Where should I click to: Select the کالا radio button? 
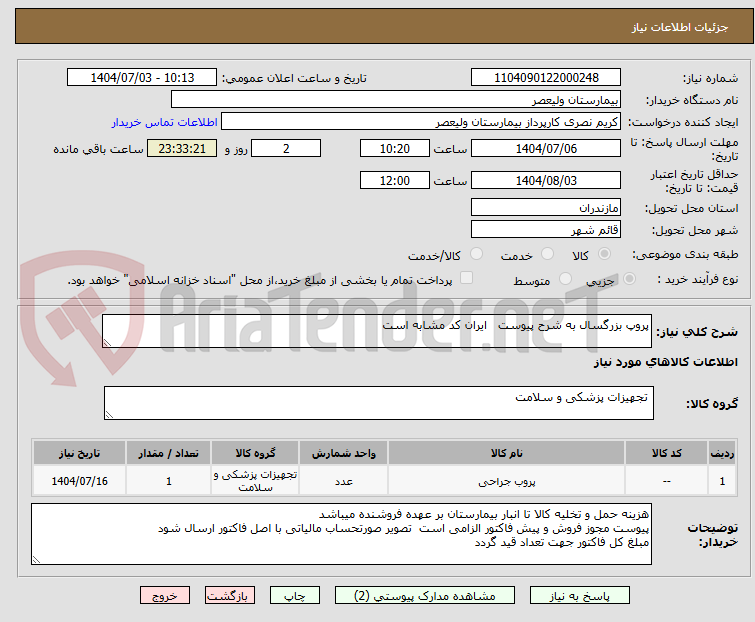pos(604,254)
